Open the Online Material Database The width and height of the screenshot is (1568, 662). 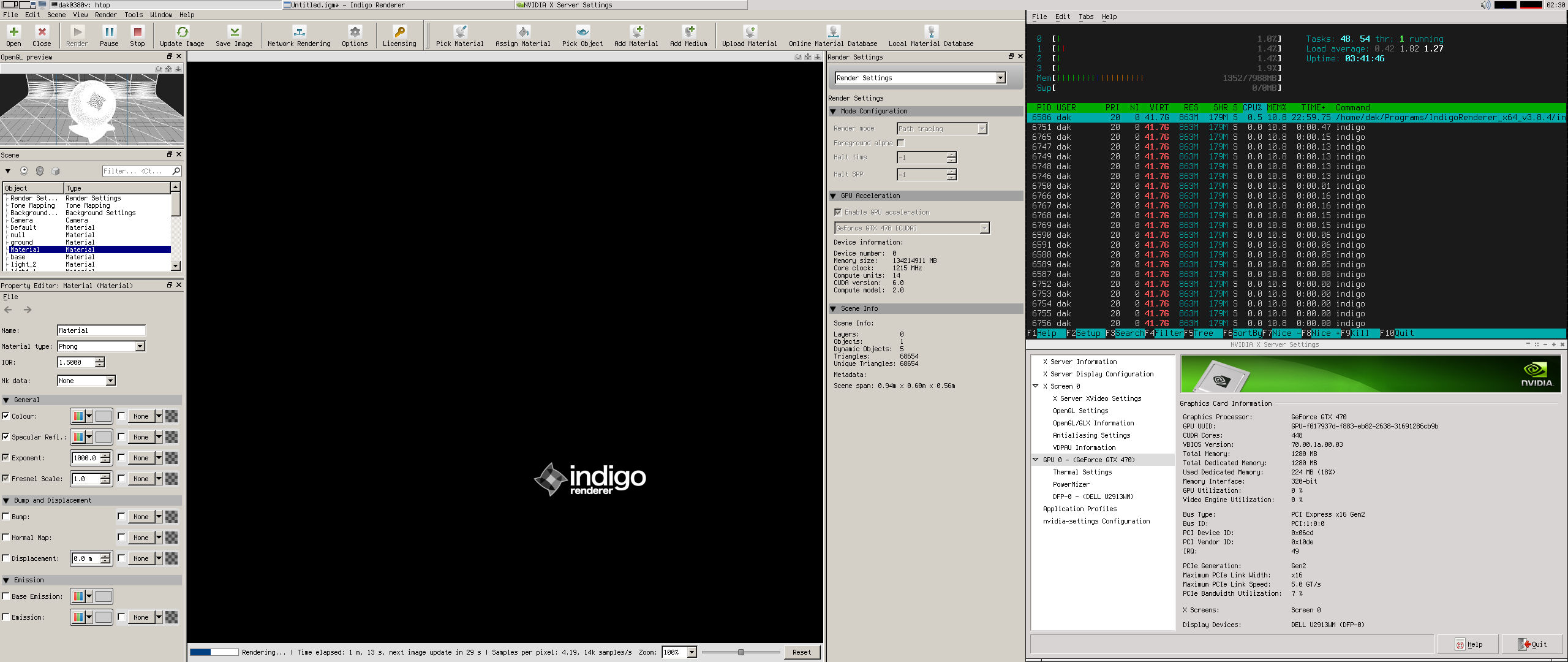click(x=833, y=32)
